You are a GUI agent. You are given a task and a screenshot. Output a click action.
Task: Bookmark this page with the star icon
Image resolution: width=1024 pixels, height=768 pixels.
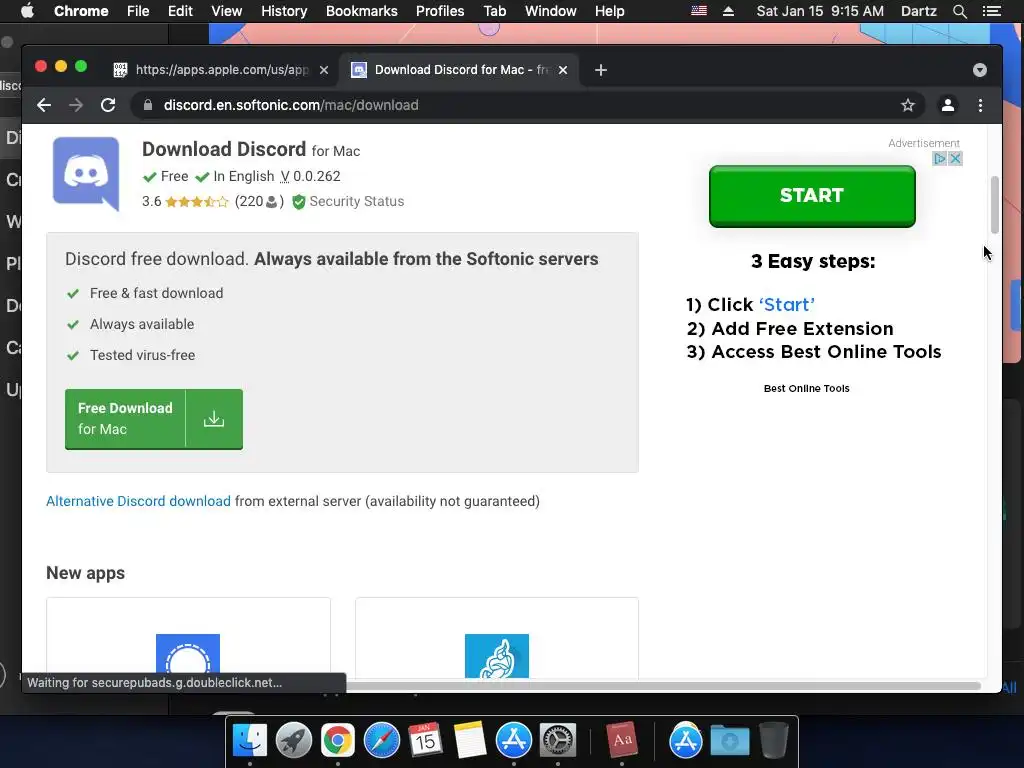[908, 105]
